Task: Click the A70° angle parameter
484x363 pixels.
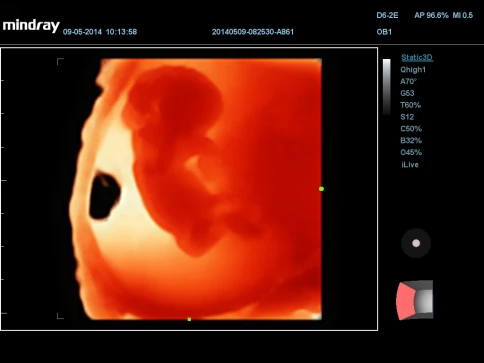Action: coord(408,81)
